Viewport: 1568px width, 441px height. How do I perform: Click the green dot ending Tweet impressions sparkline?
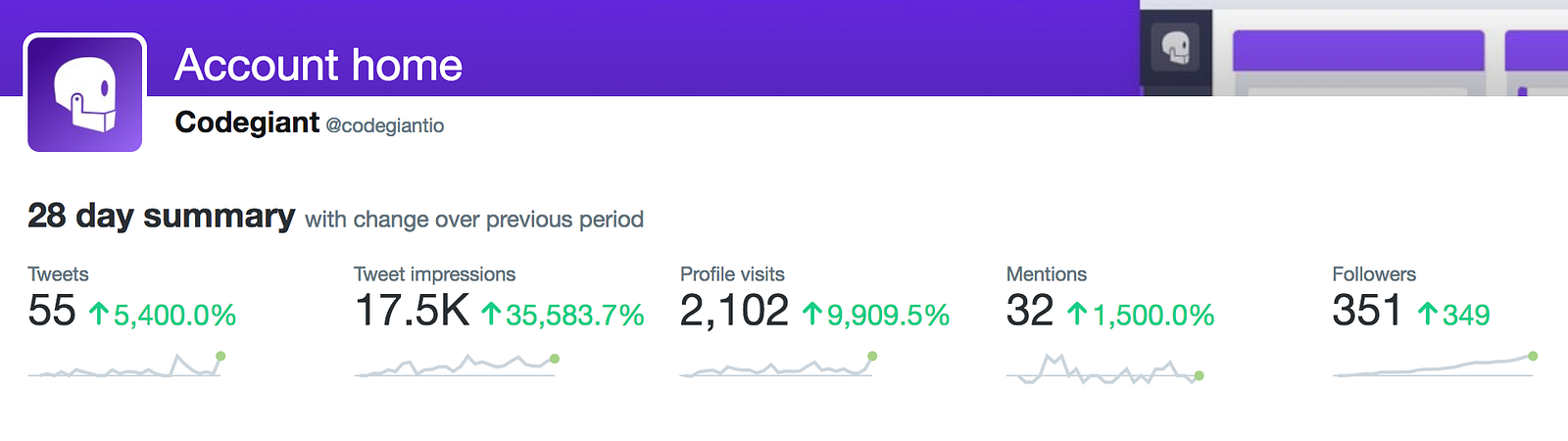coord(555,359)
